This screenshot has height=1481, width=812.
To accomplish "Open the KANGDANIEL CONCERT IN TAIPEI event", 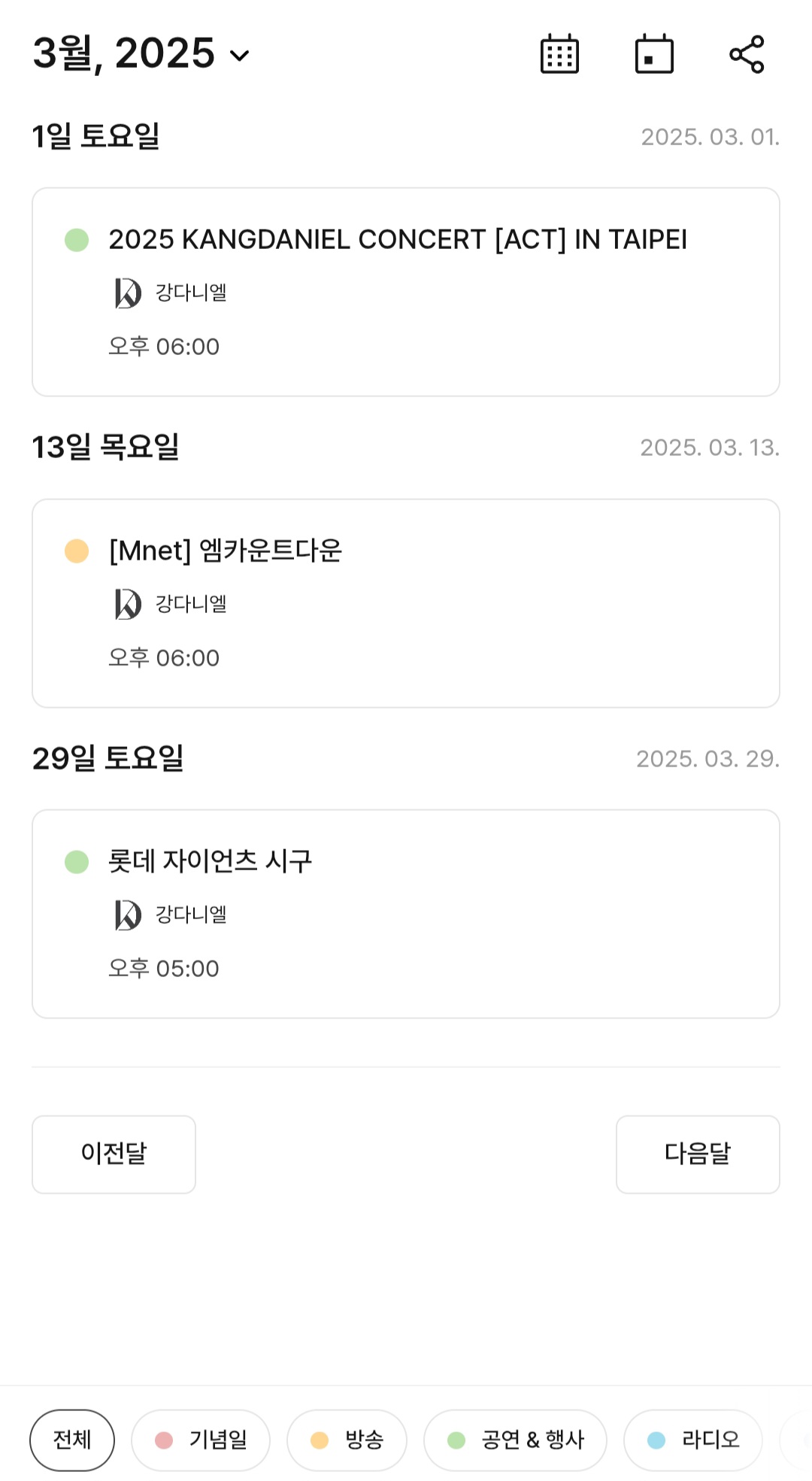I will (x=398, y=240).
